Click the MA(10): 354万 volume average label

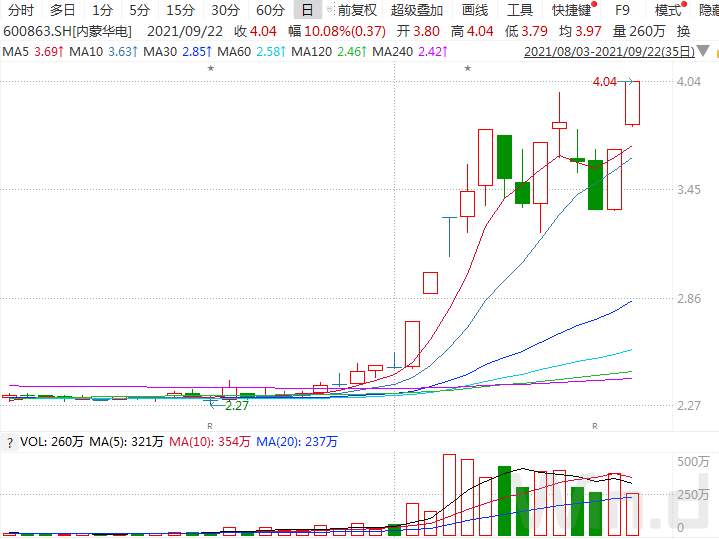pyautogui.click(x=210, y=442)
